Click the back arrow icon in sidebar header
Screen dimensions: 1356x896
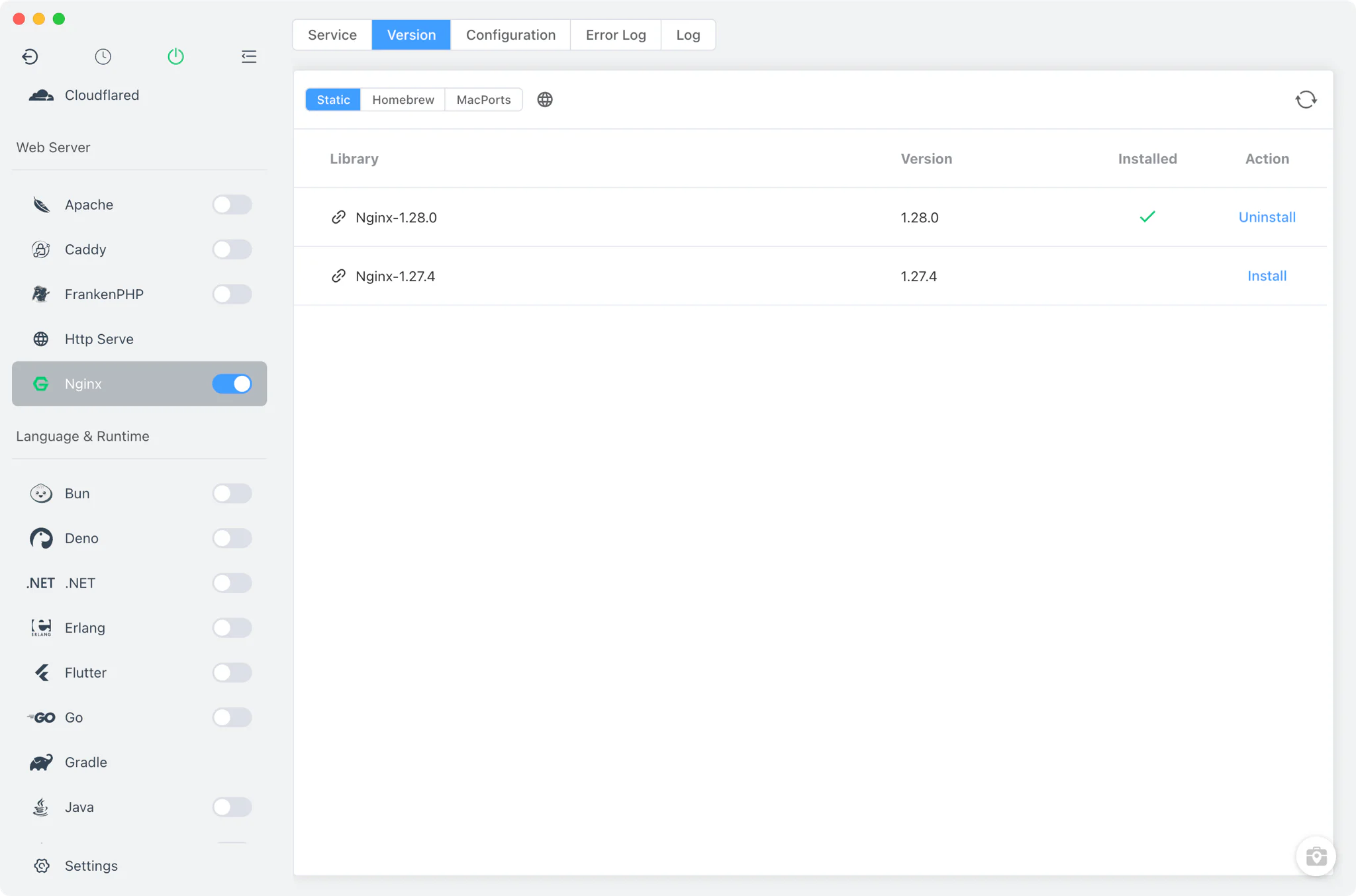point(30,57)
